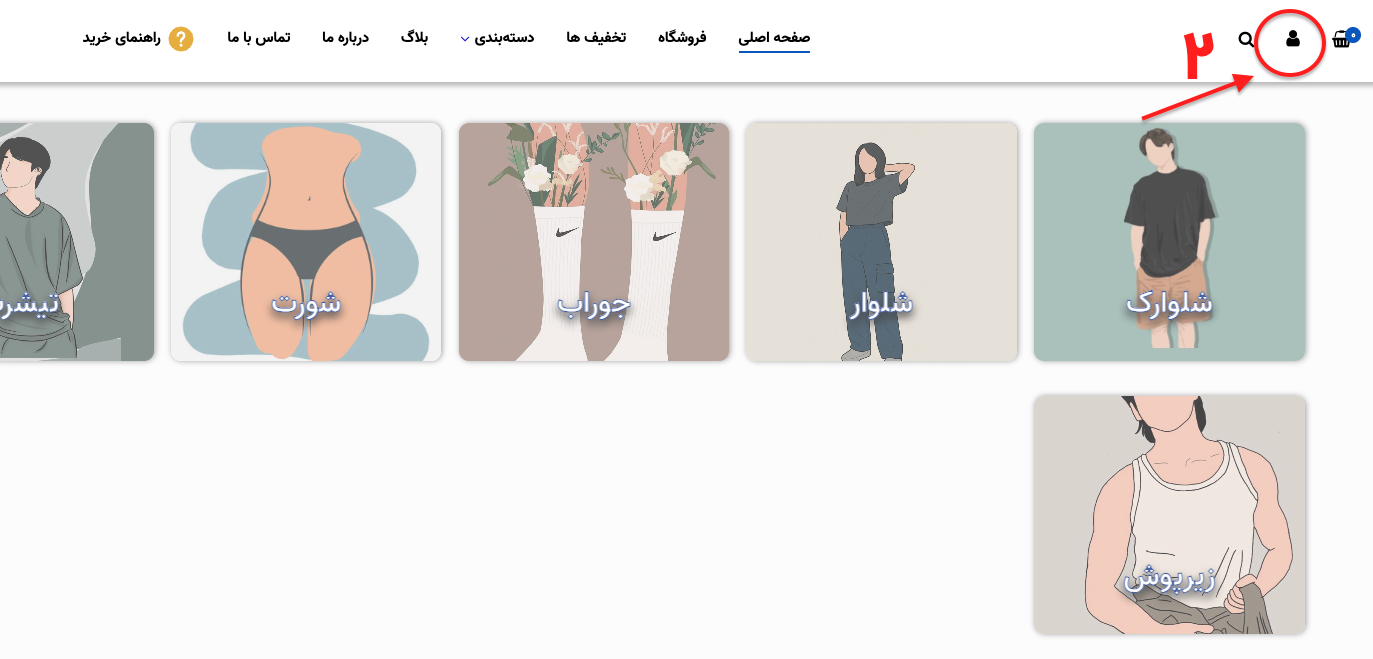
Task: Open the جوراب socks category card
Action: coord(594,242)
